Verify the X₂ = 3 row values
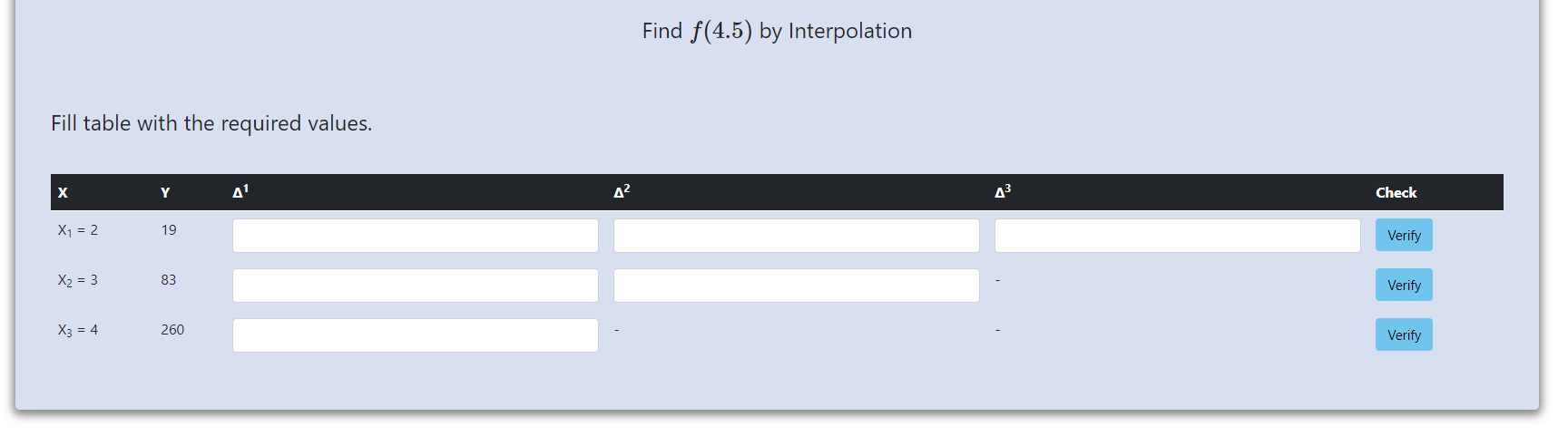 [x=1404, y=285]
